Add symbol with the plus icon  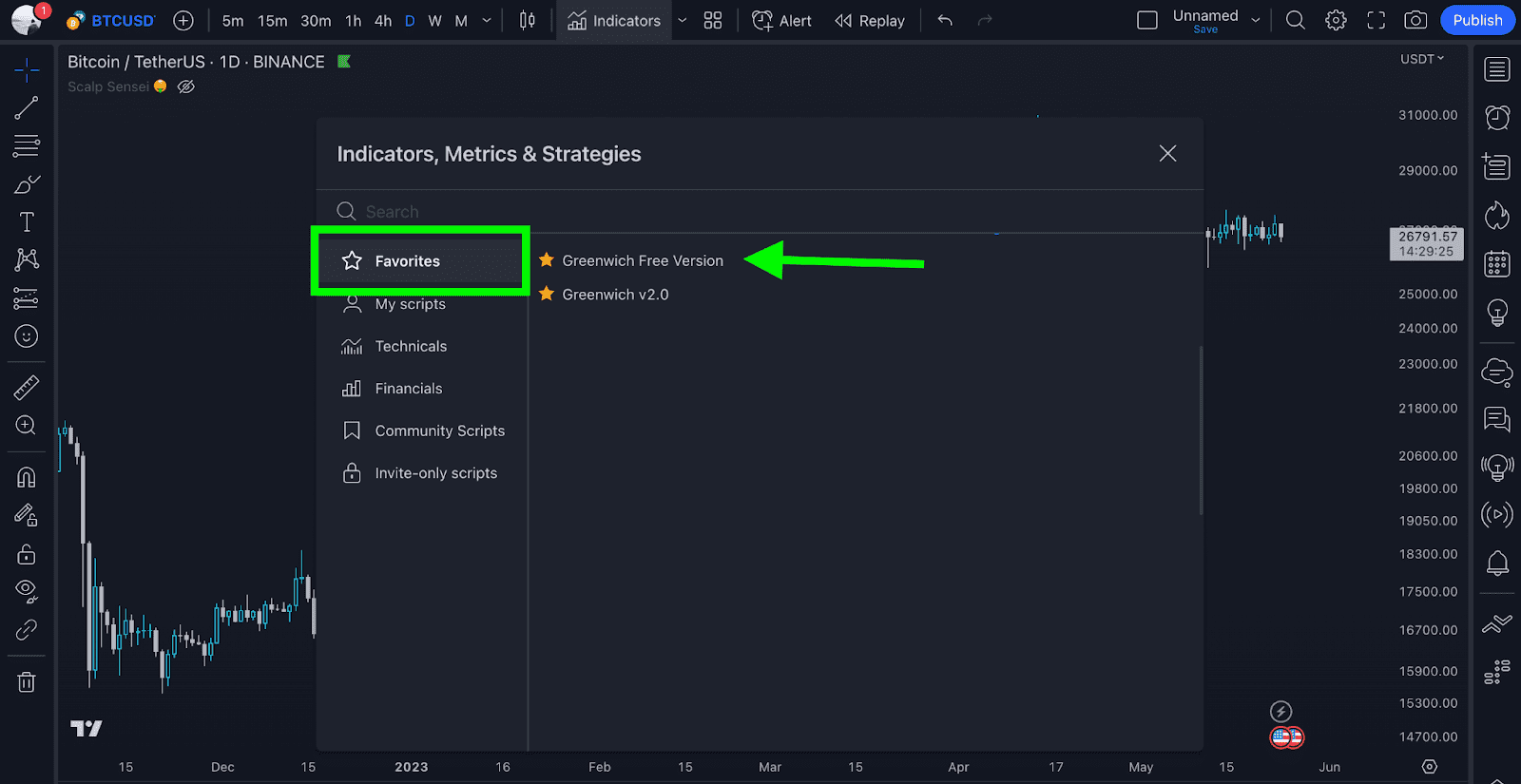[183, 20]
